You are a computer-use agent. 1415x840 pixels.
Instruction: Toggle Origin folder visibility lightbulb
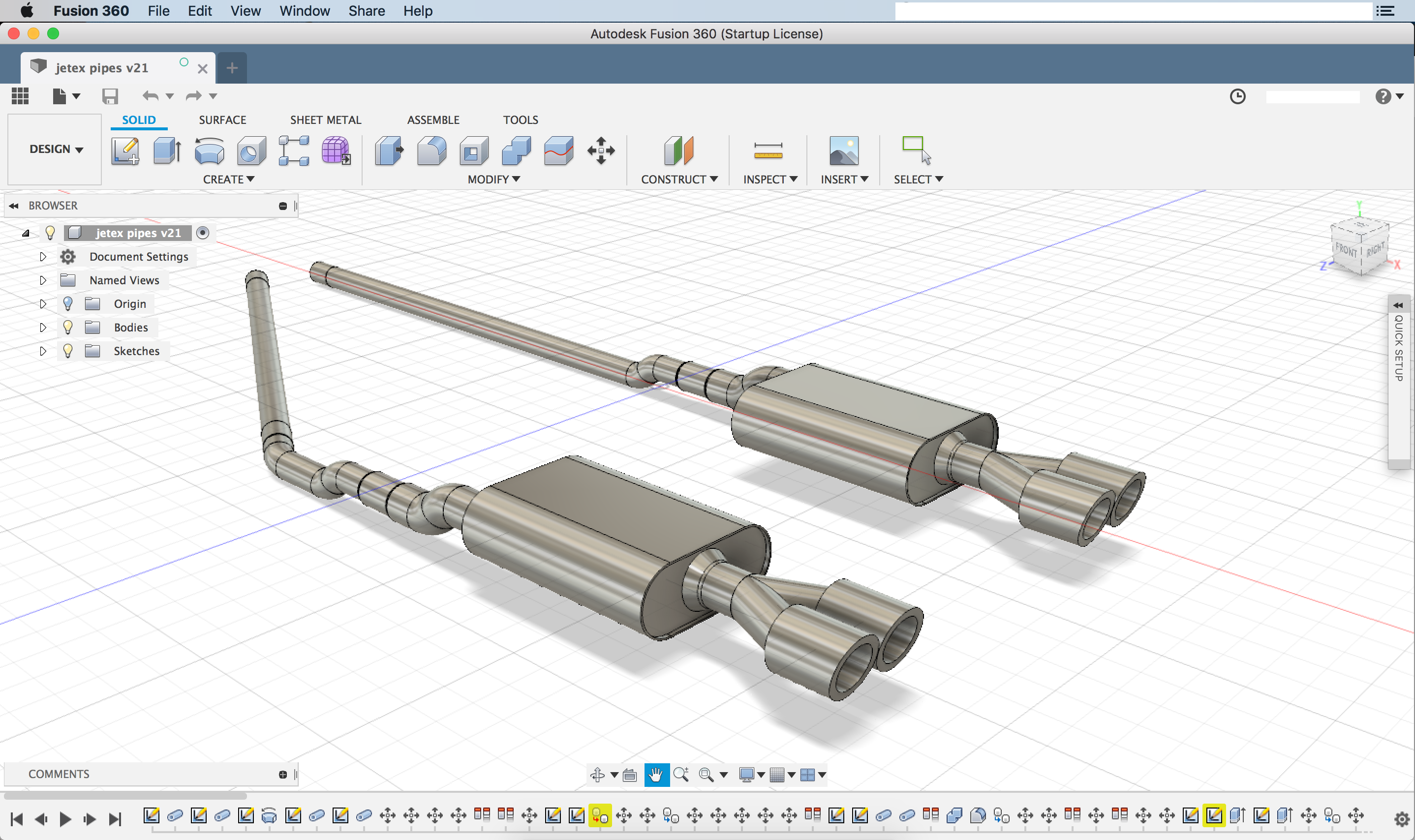click(x=68, y=304)
